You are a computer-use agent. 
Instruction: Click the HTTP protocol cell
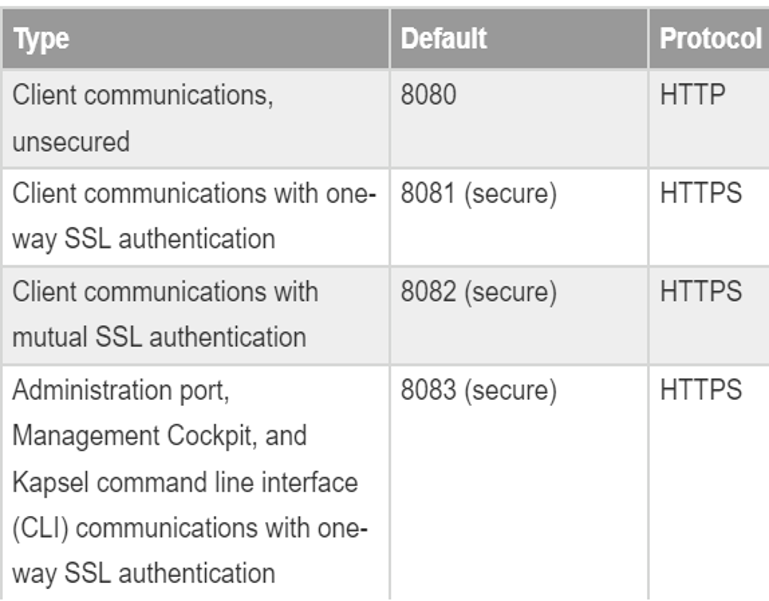[693, 97]
